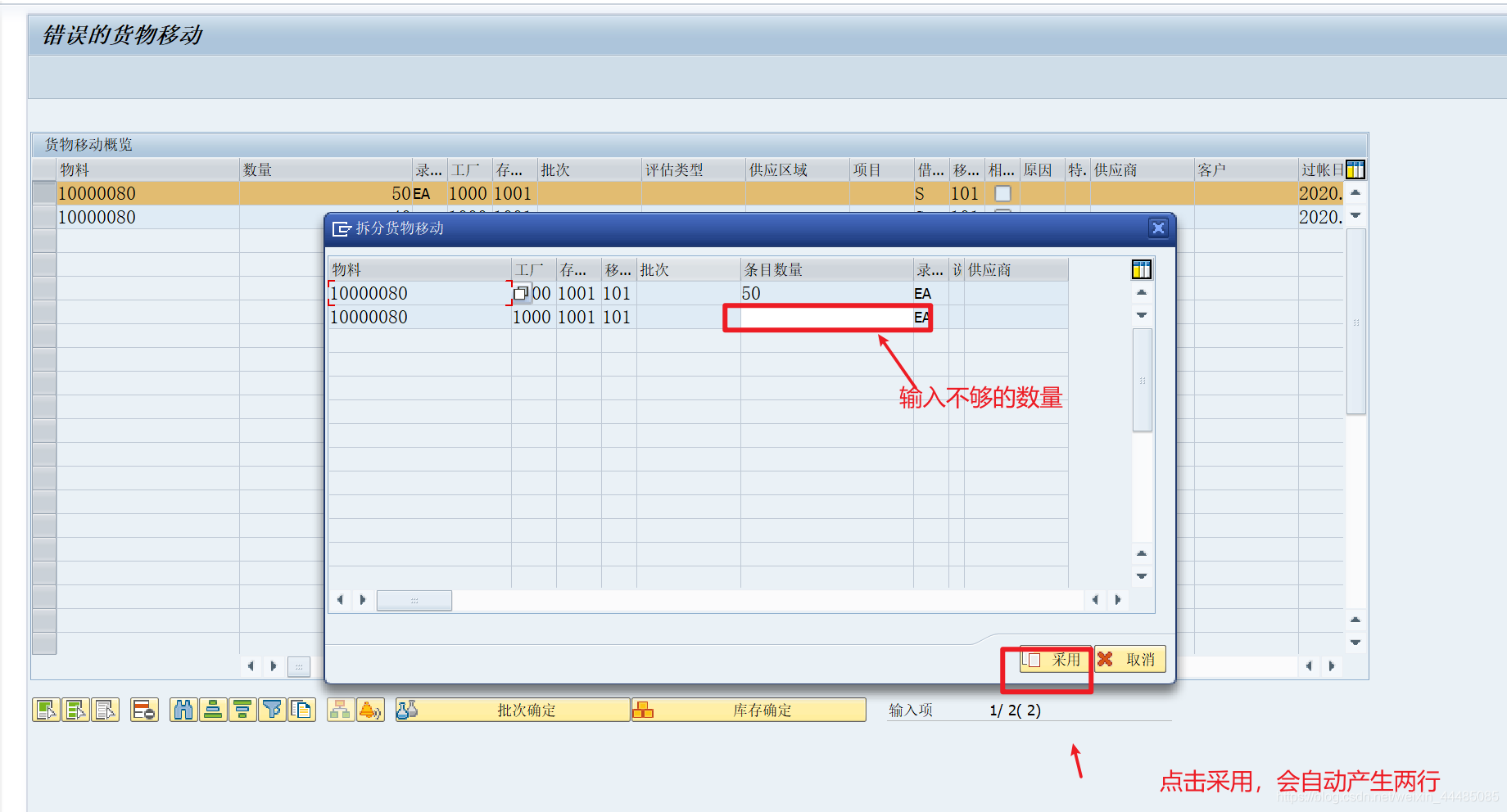Screen dimensions: 1507x812
Task: Toggle checkbox in first overview row
Action: (x=1002, y=194)
